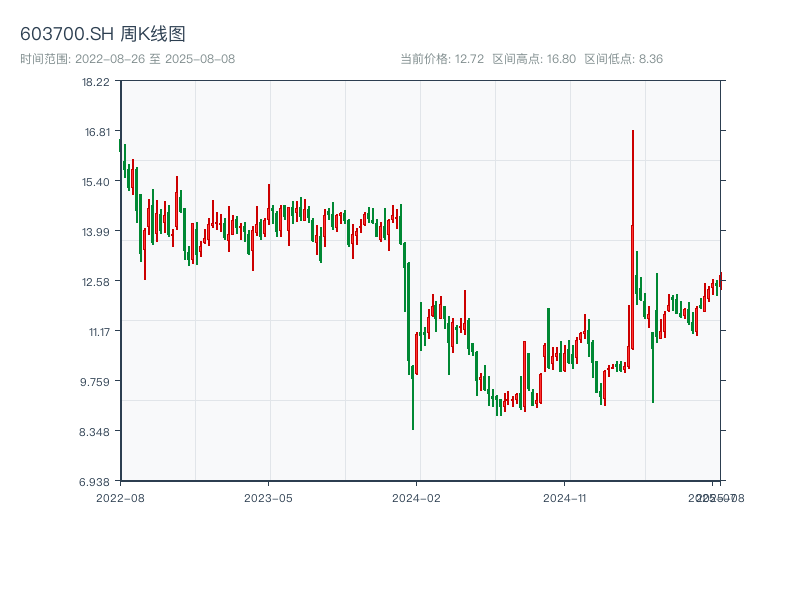This screenshot has width=800, height=600.
Task: Click the 2022-08 x-axis date label
Action: (x=120, y=497)
